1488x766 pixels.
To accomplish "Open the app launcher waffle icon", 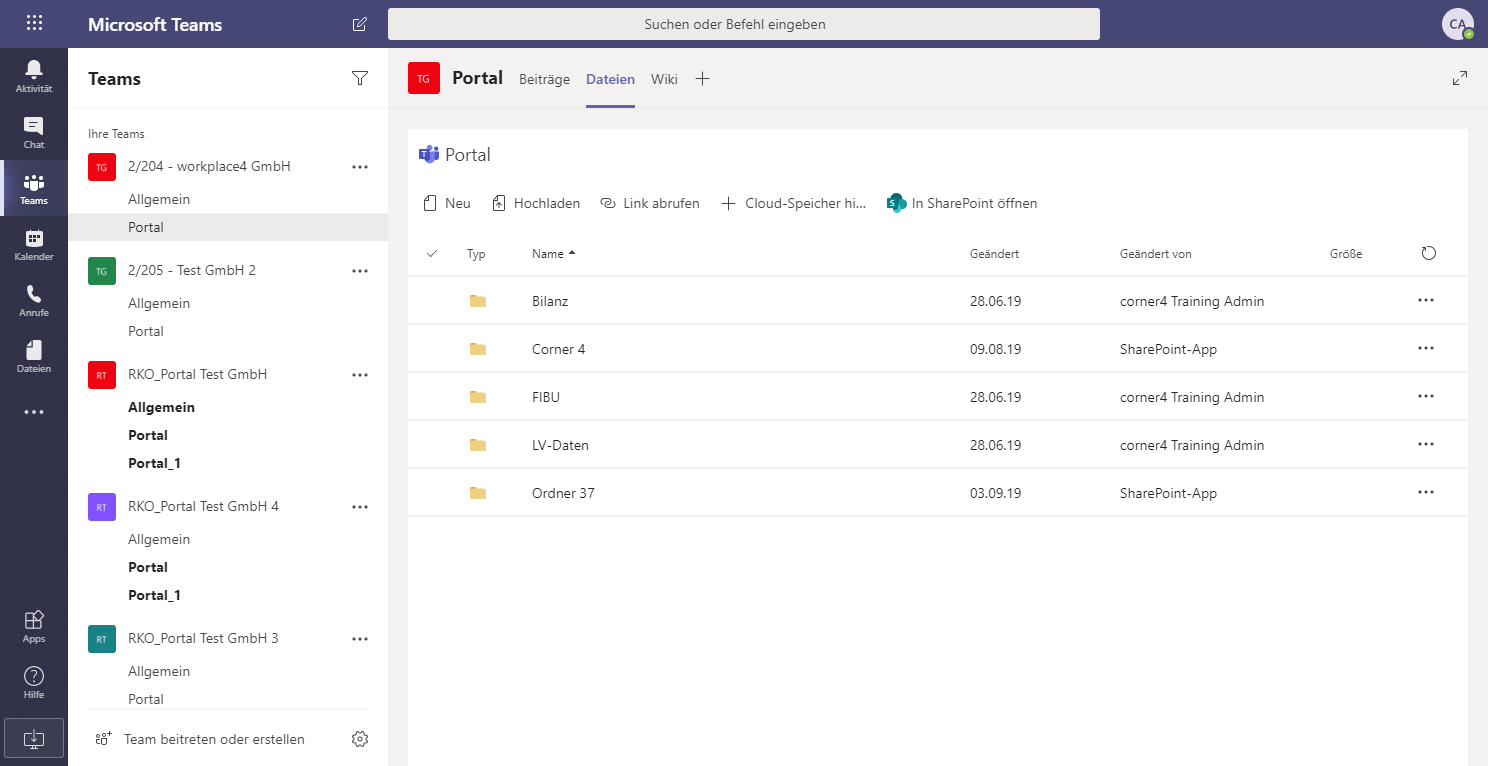I will point(34,24).
